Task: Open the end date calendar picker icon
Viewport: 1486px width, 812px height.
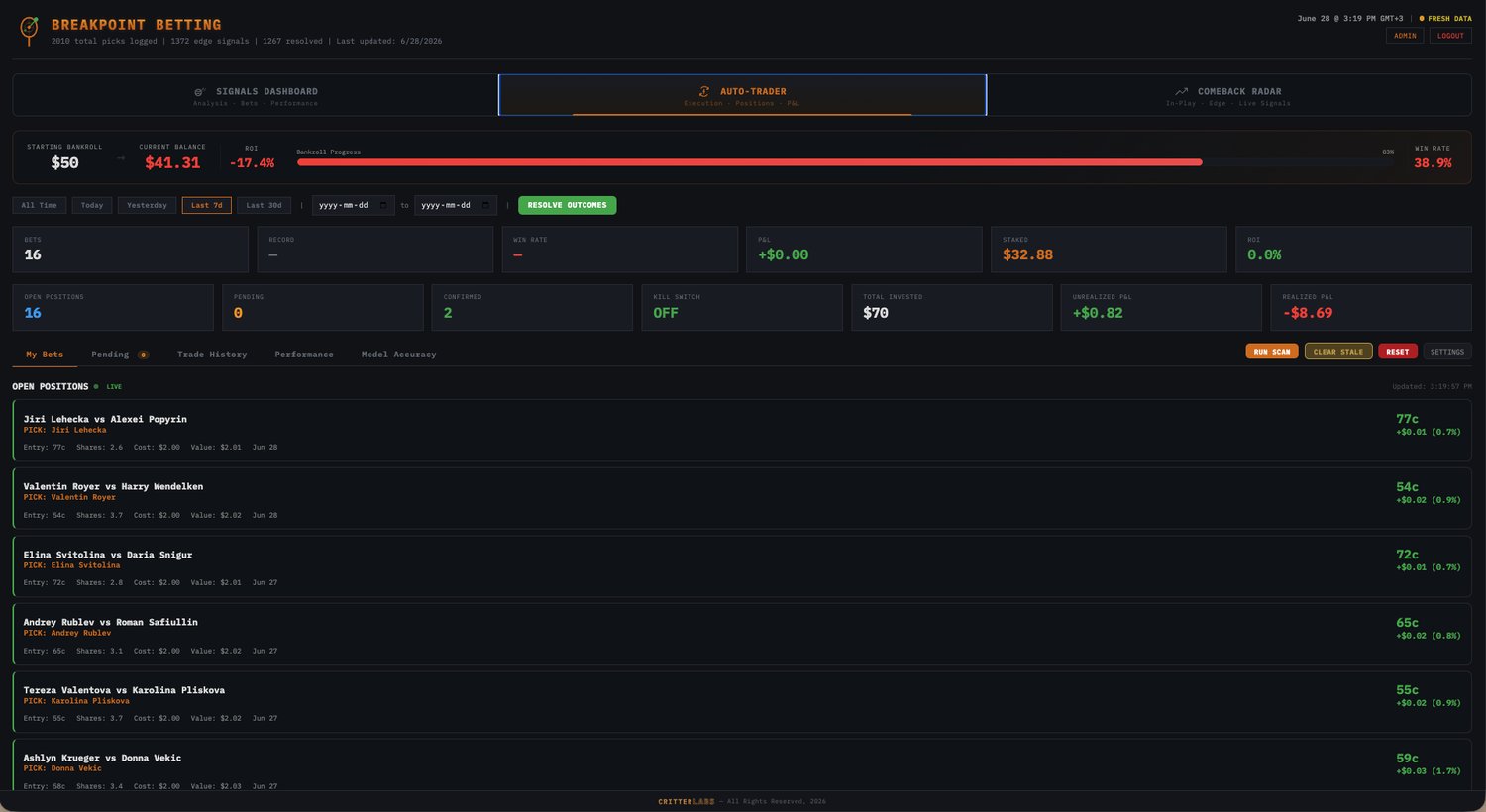Action: (485, 205)
